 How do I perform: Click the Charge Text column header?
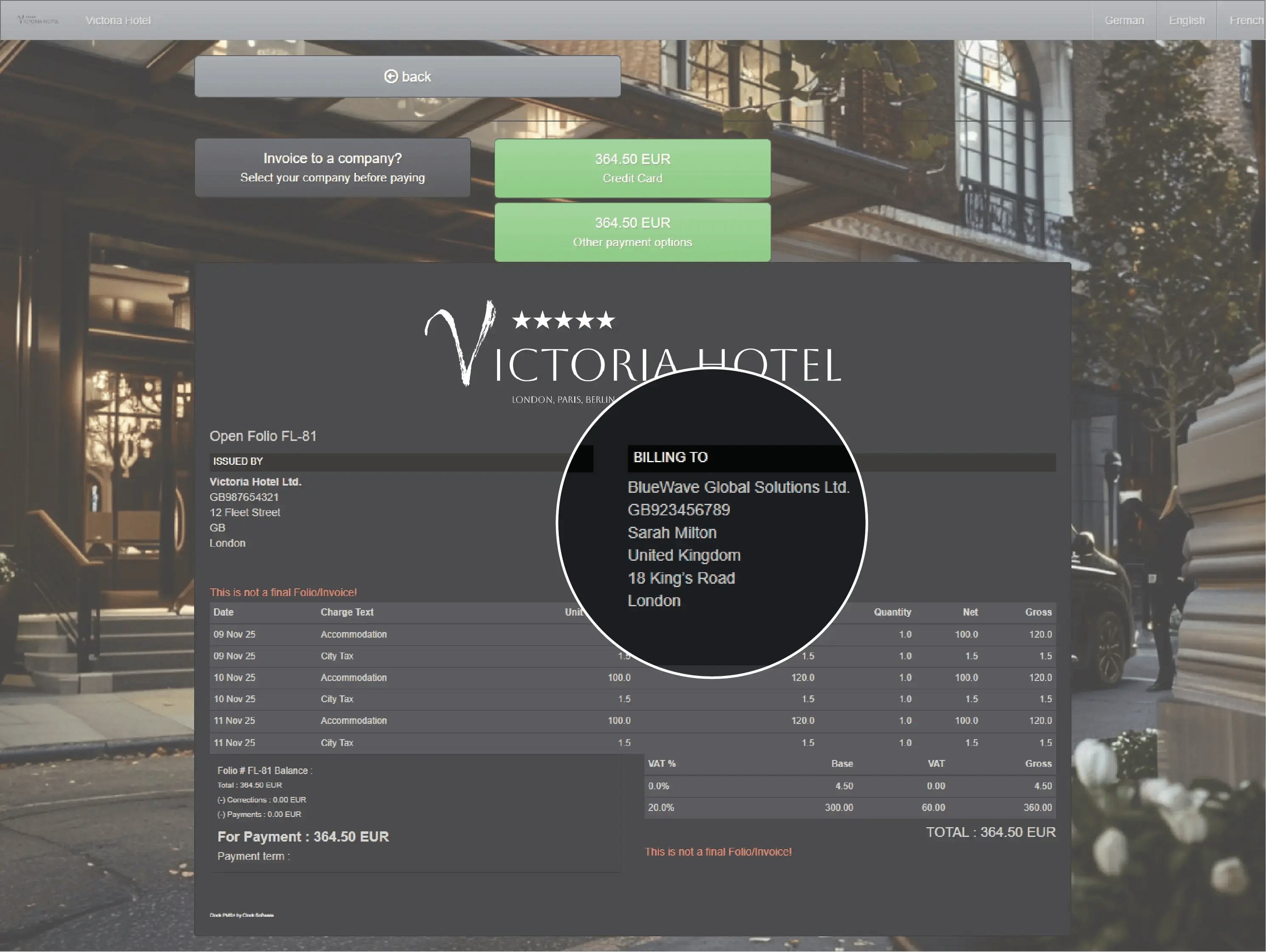[x=347, y=612]
